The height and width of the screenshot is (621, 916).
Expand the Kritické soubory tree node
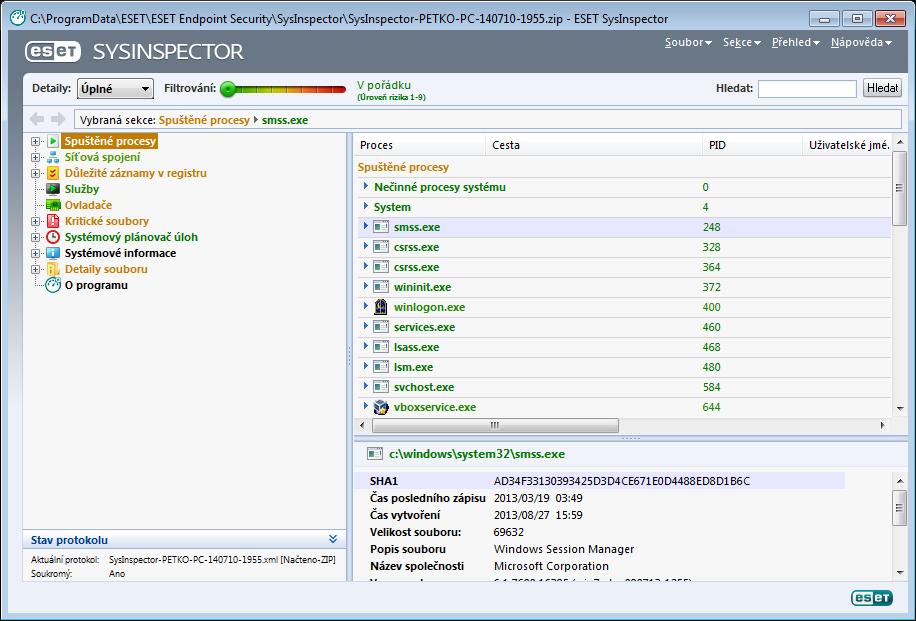36,221
